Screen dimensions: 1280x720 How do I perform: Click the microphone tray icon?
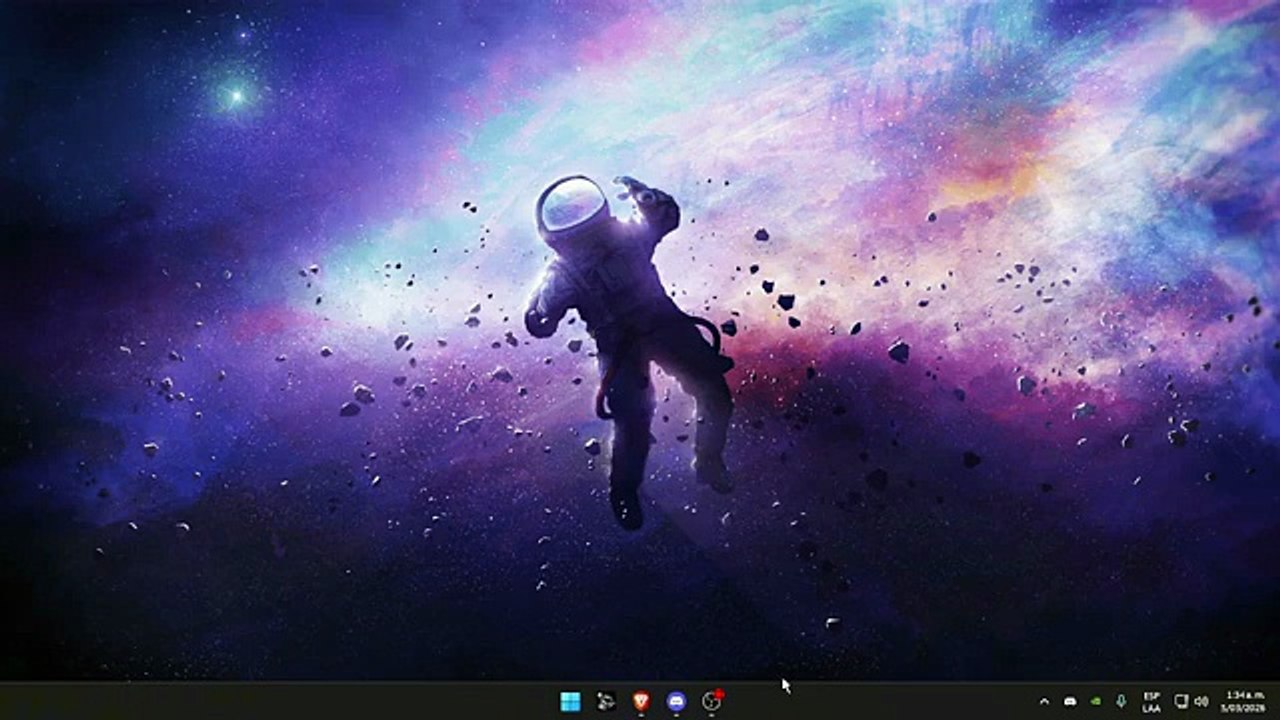pos(1121,701)
